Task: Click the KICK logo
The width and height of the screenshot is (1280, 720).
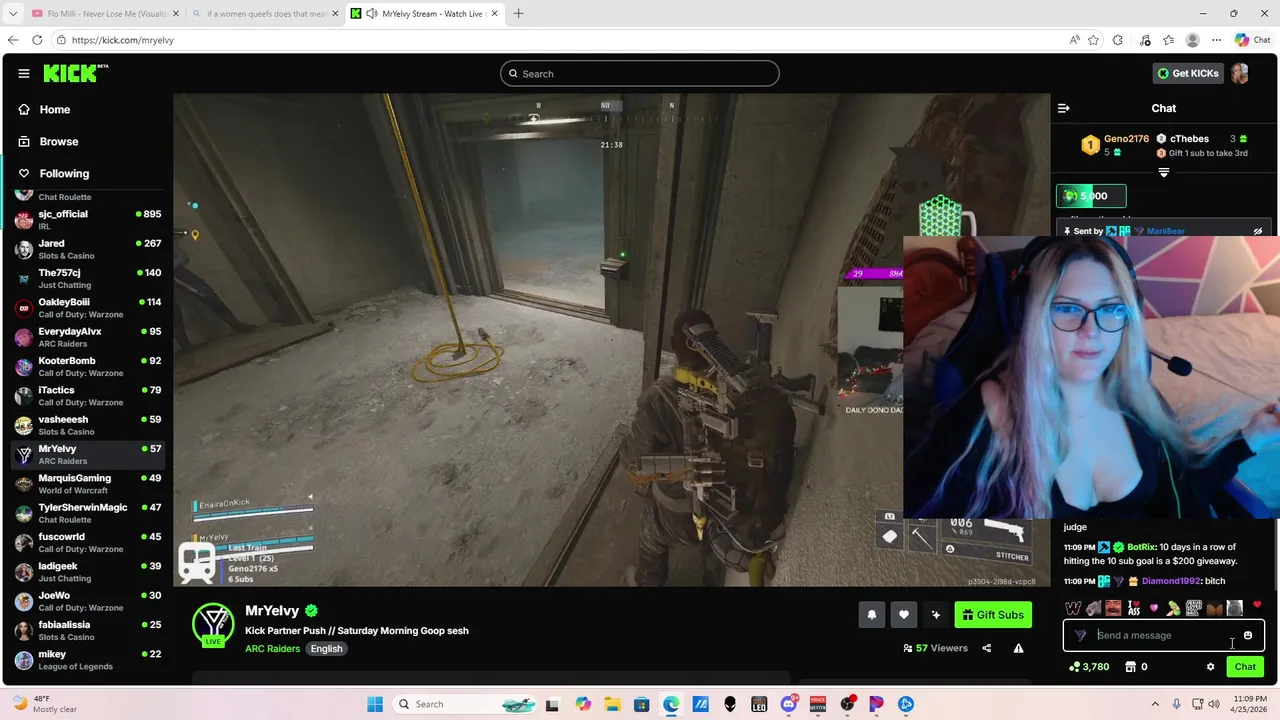Action: pyautogui.click(x=75, y=73)
